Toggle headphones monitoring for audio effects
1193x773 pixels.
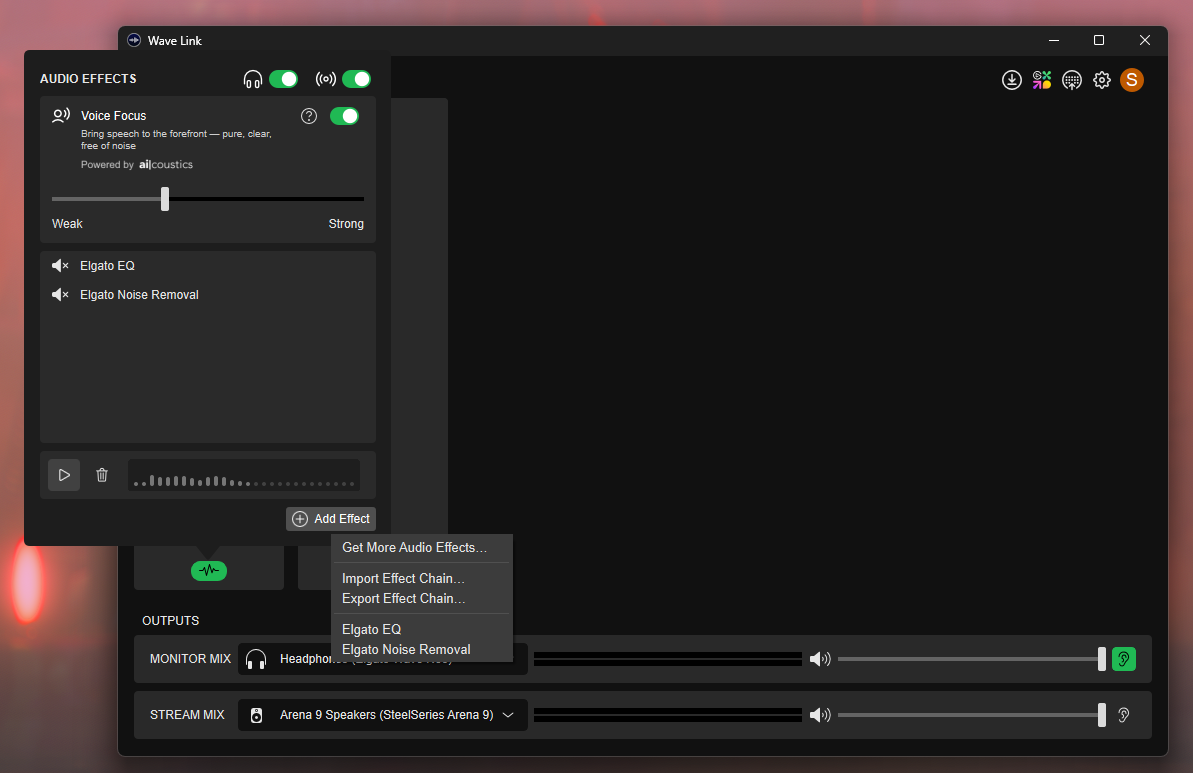pyautogui.click(x=284, y=79)
